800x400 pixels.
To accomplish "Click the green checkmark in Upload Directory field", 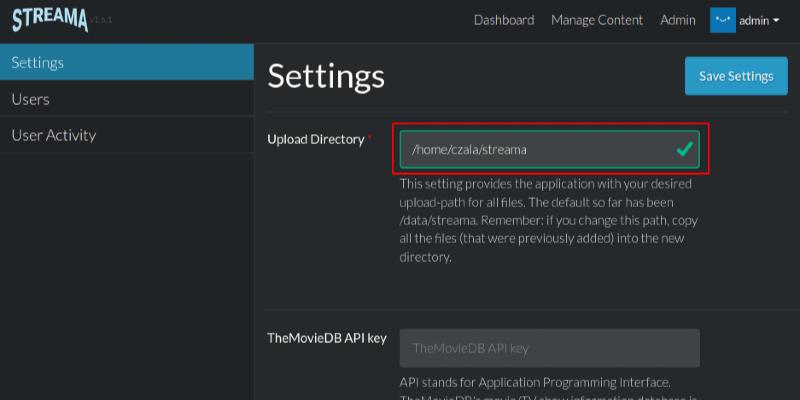I will (x=684, y=149).
